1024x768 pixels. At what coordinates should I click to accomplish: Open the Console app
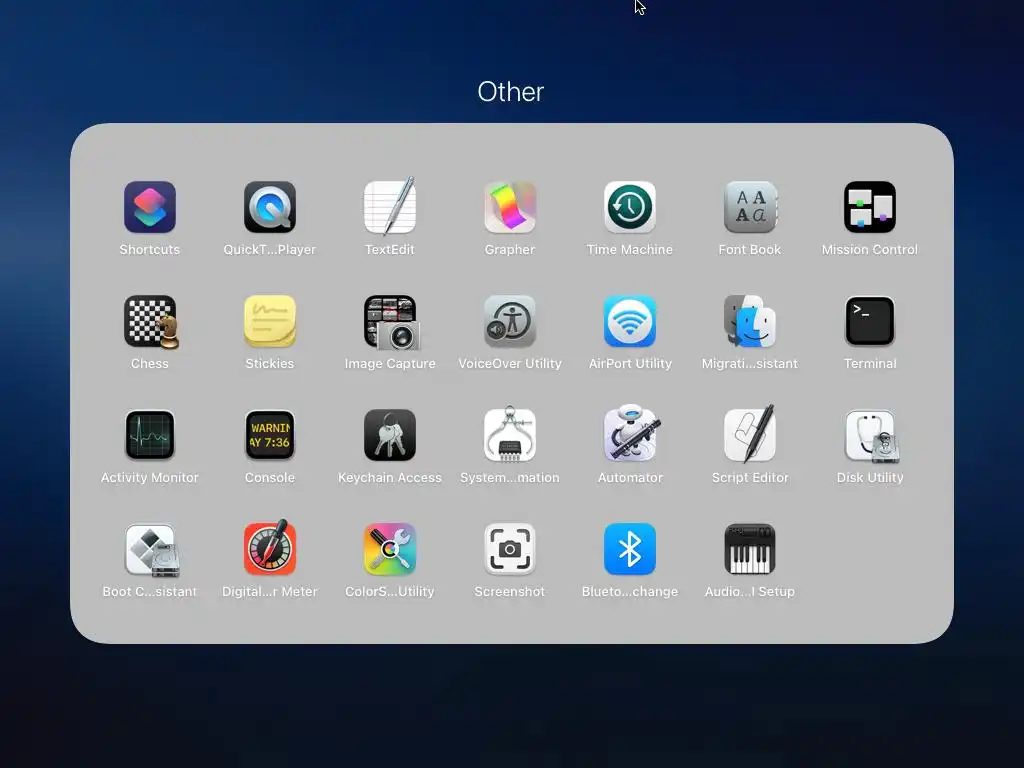(x=270, y=435)
